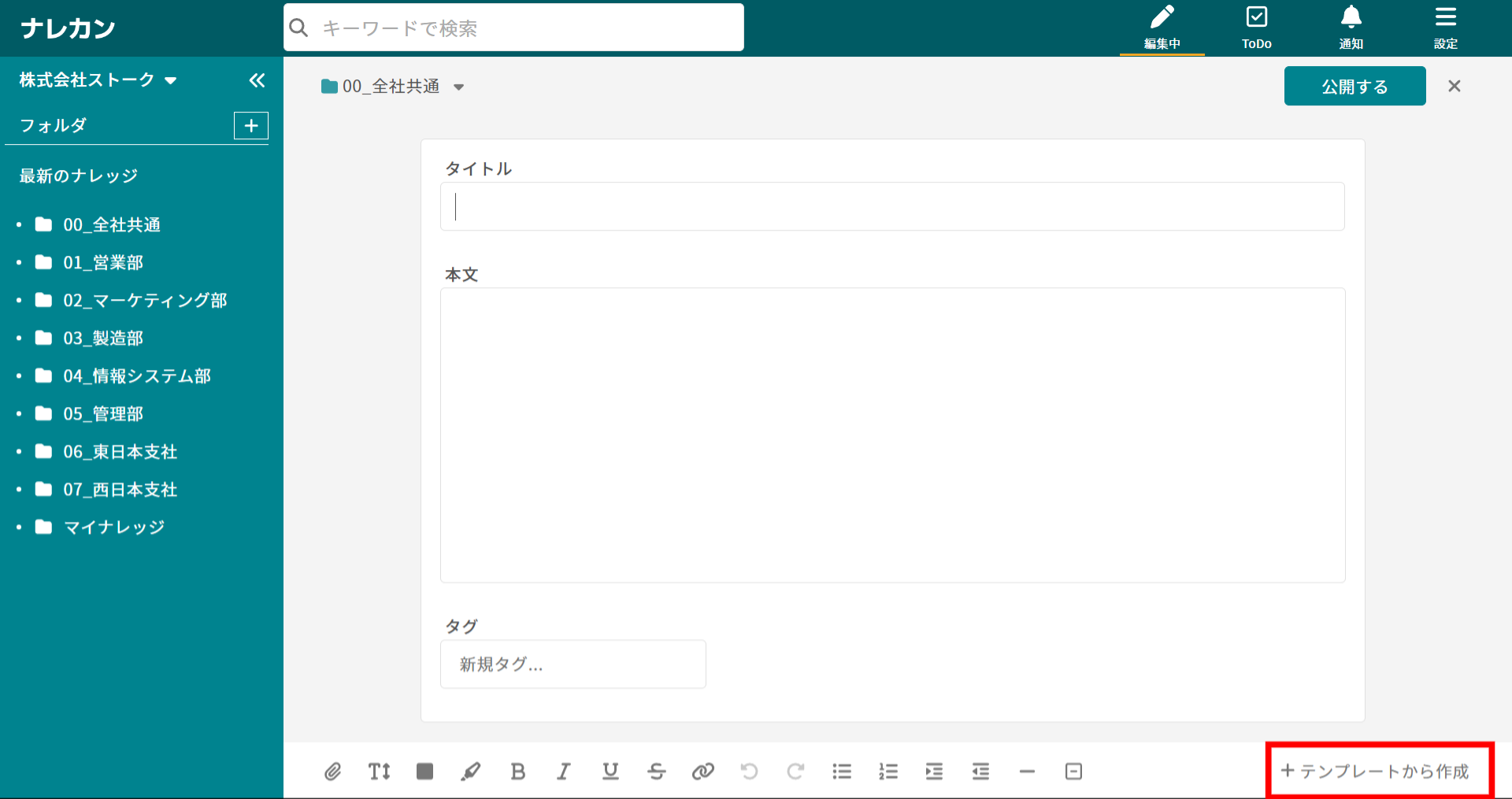
Task: Select the highlighter marker tool
Action: point(471,771)
